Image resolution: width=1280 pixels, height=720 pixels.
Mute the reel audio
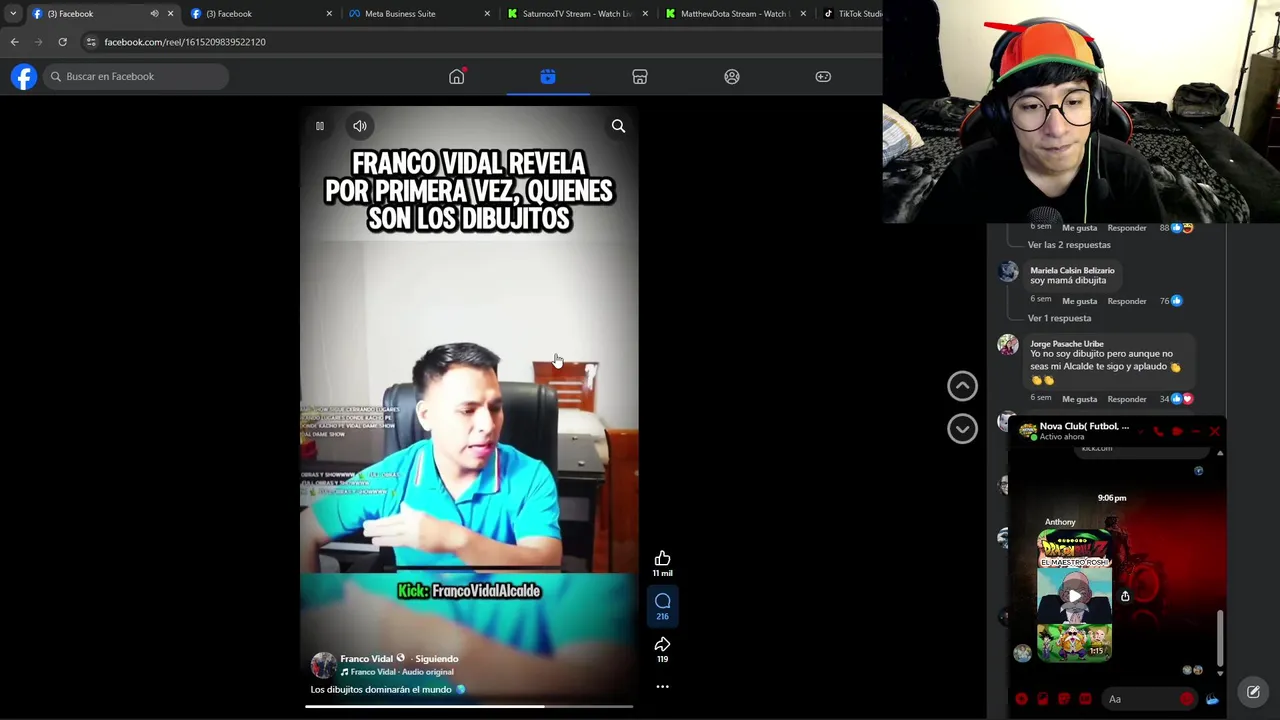pos(360,126)
